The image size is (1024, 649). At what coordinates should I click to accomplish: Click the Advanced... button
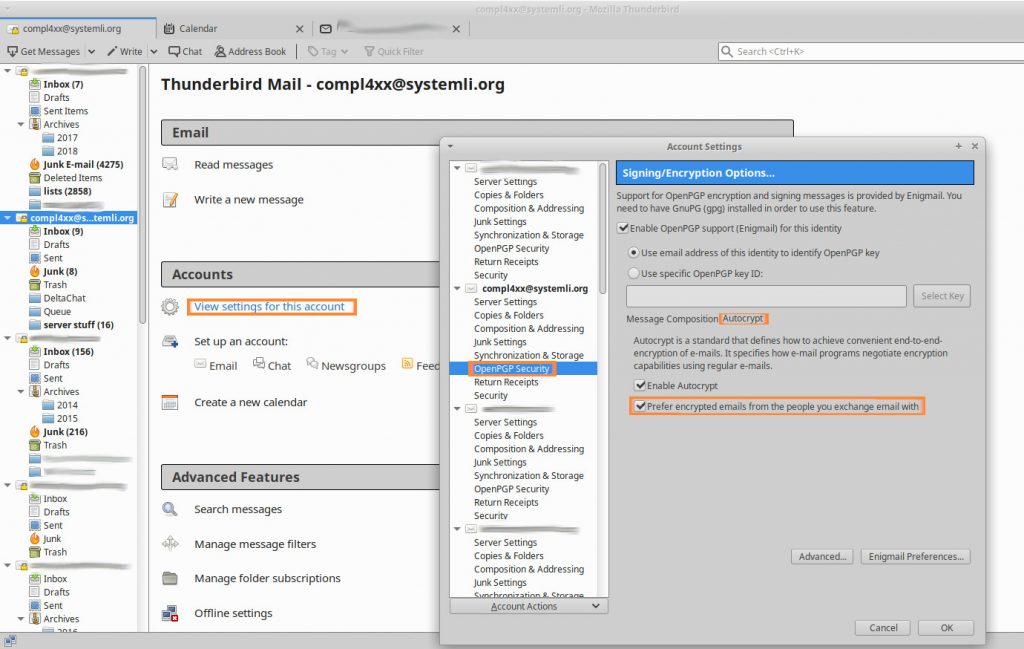click(822, 556)
